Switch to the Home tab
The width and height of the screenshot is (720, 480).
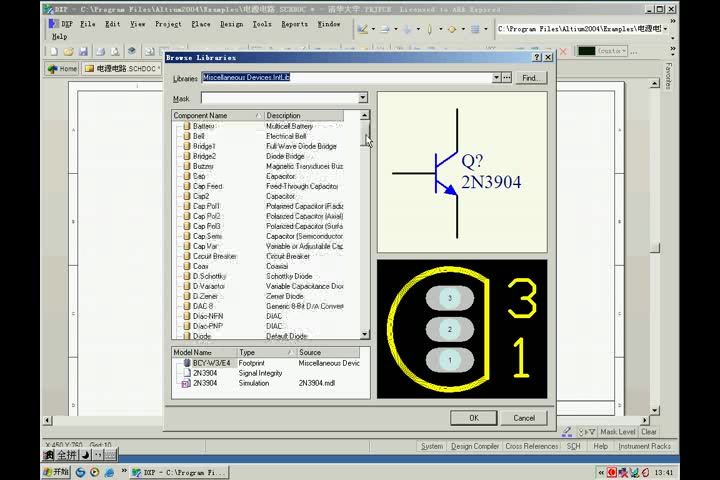click(62, 68)
